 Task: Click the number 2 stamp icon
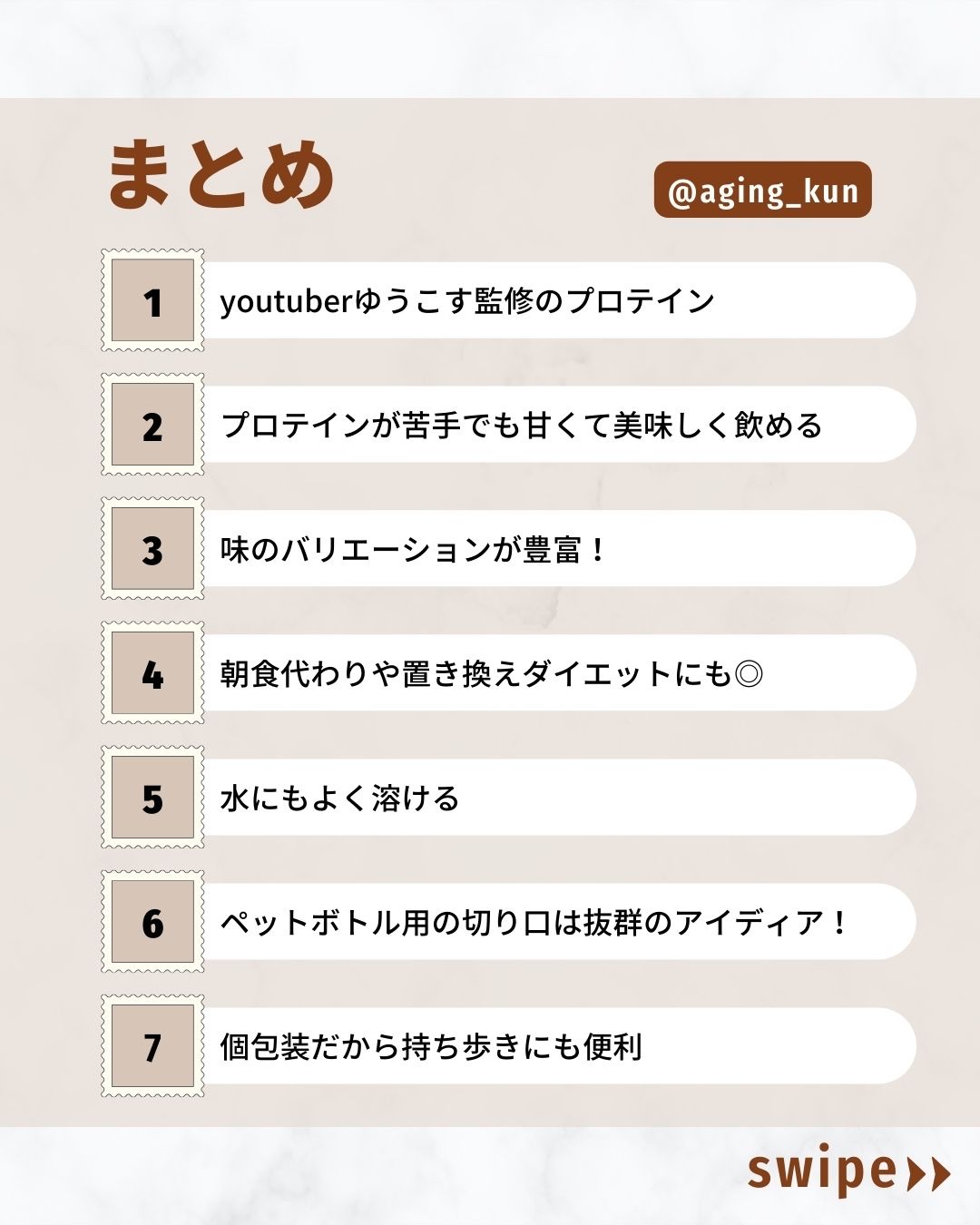click(152, 425)
